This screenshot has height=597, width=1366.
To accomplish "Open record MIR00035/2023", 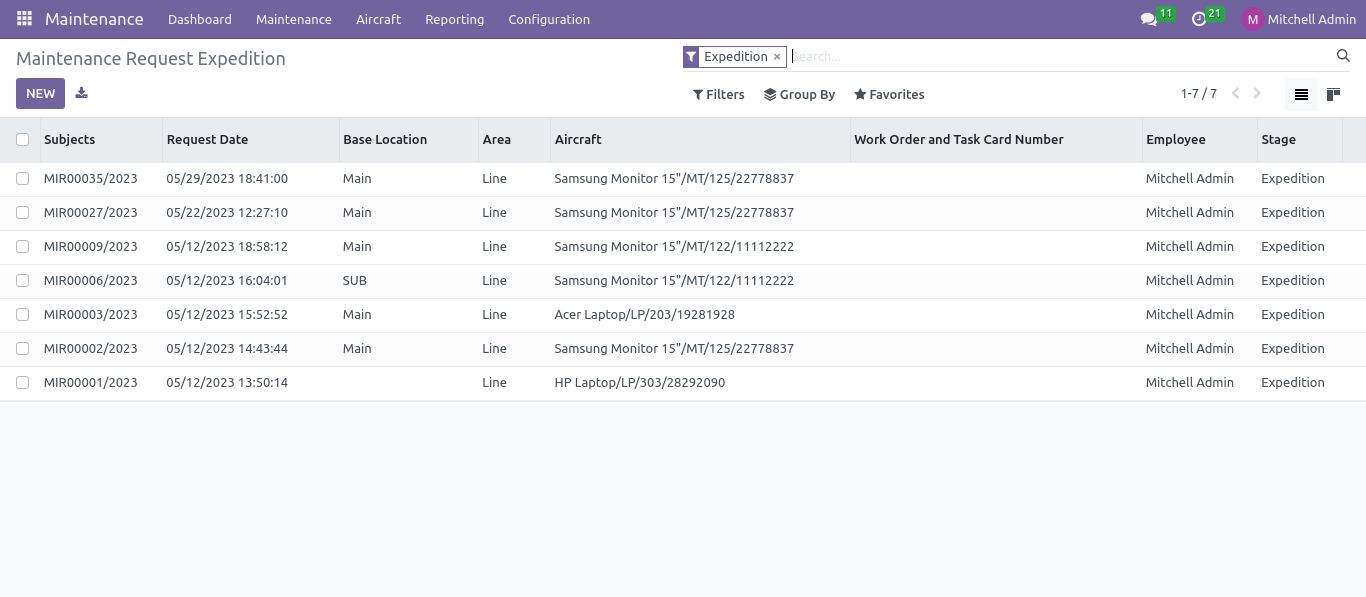I will pyautogui.click(x=90, y=178).
